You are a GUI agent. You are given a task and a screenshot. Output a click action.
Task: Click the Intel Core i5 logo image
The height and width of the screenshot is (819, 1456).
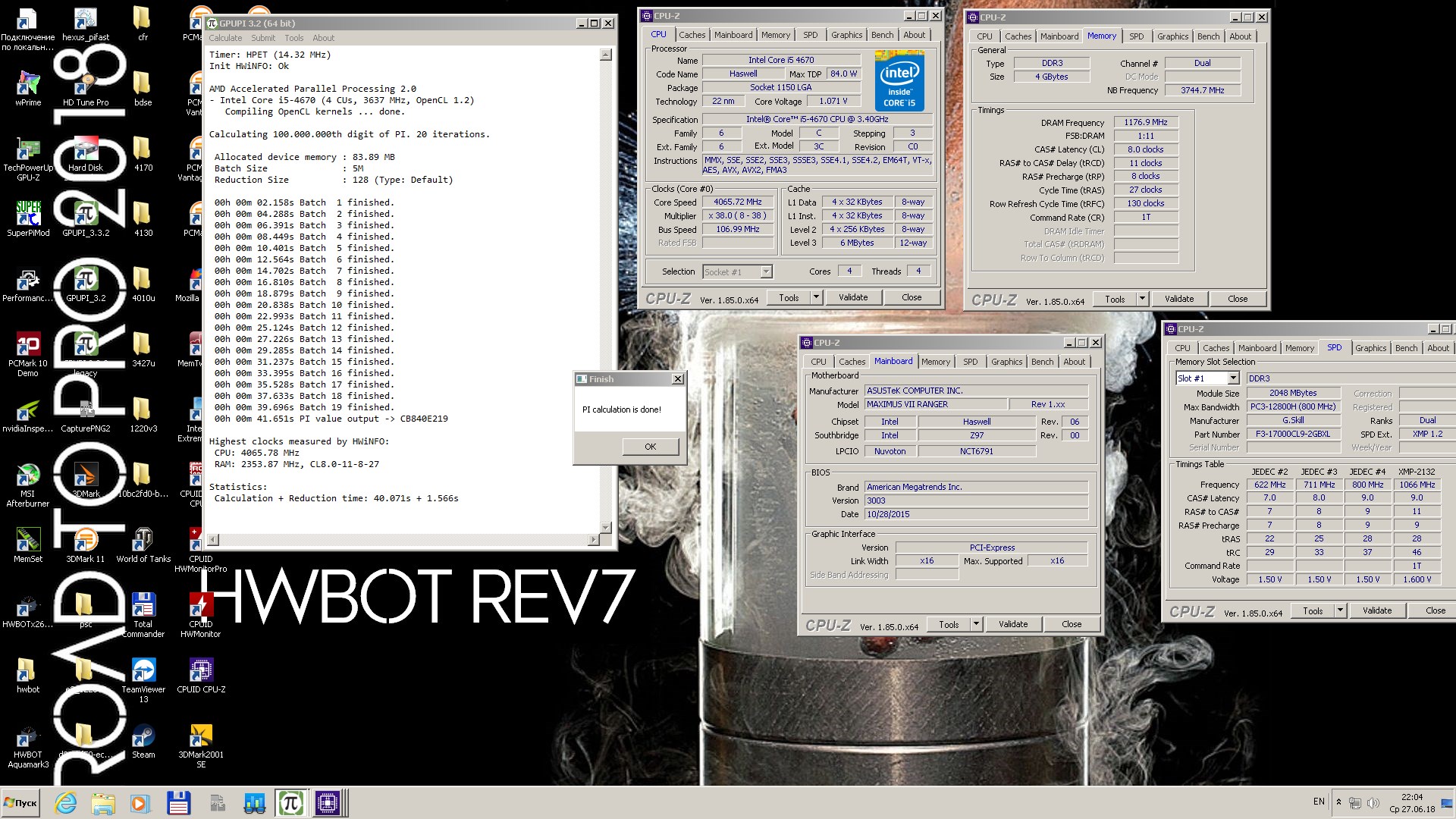tap(899, 80)
